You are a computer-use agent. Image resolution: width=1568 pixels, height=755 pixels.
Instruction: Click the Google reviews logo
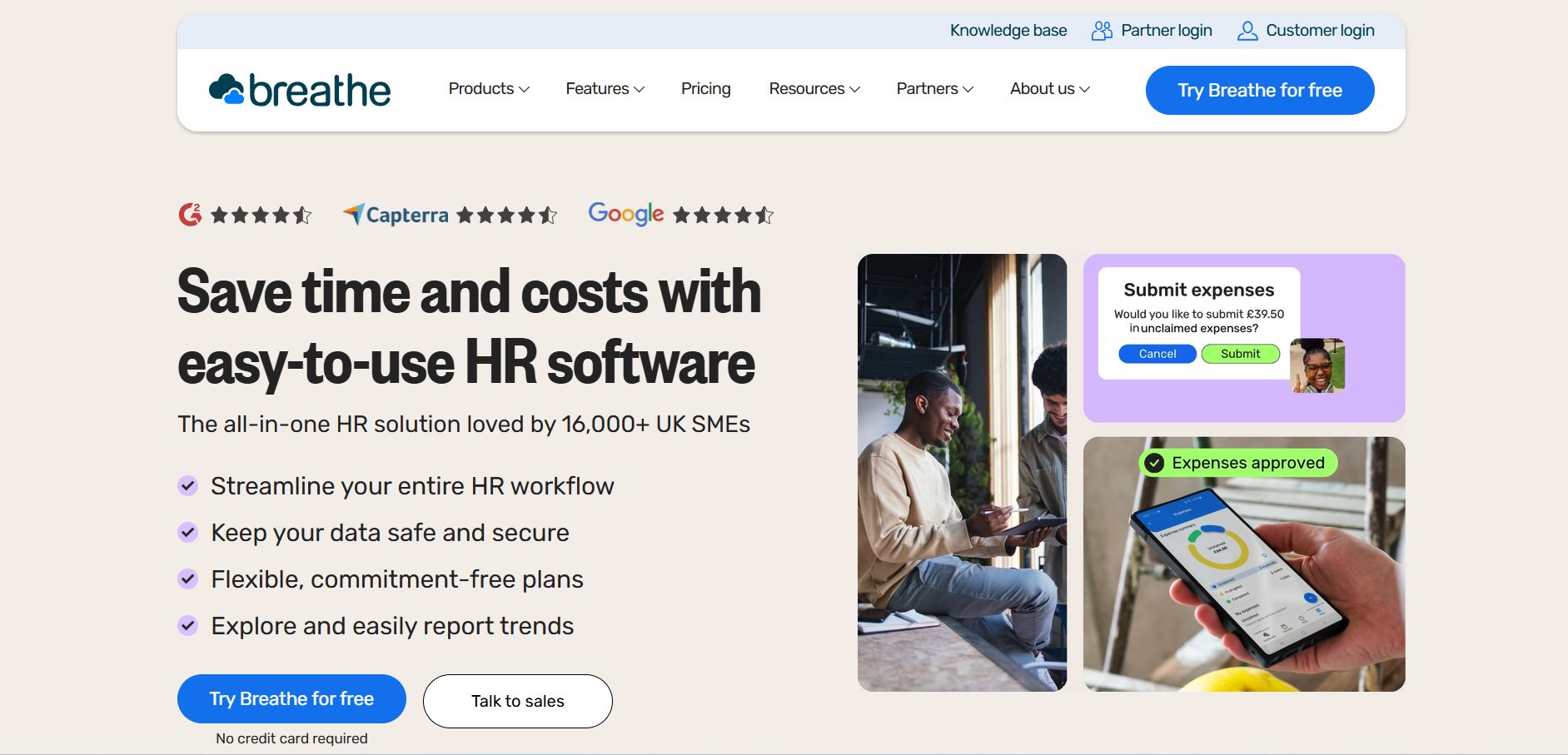tap(625, 214)
